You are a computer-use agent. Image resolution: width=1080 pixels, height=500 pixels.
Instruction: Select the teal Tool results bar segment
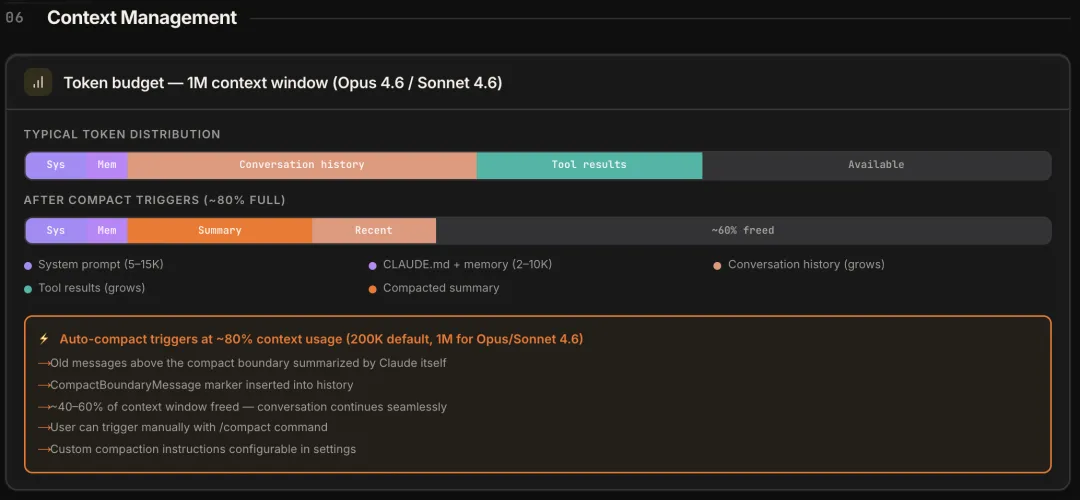coord(589,165)
